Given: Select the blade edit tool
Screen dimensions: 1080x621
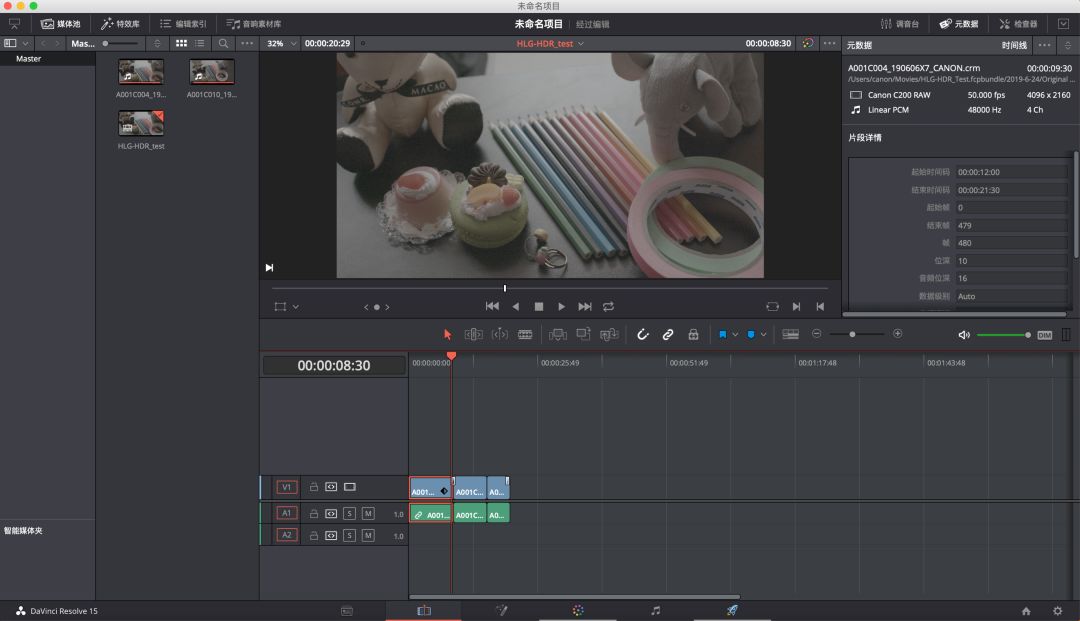Looking at the screenshot, I should point(525,335).
